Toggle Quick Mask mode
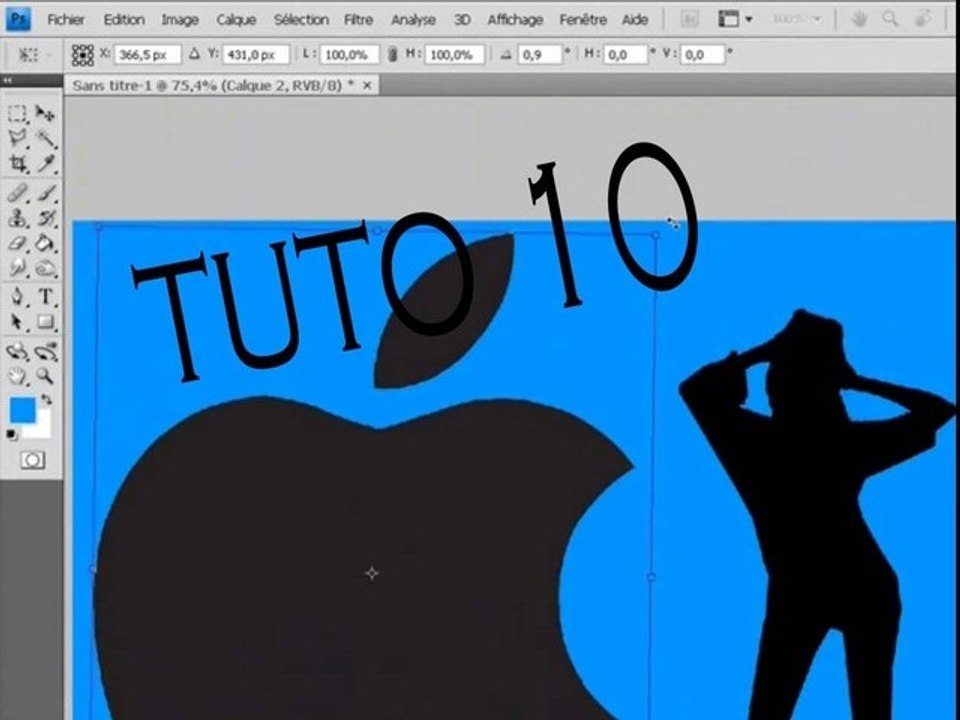This screenshot has width=960, height=720. coord(32,460)
